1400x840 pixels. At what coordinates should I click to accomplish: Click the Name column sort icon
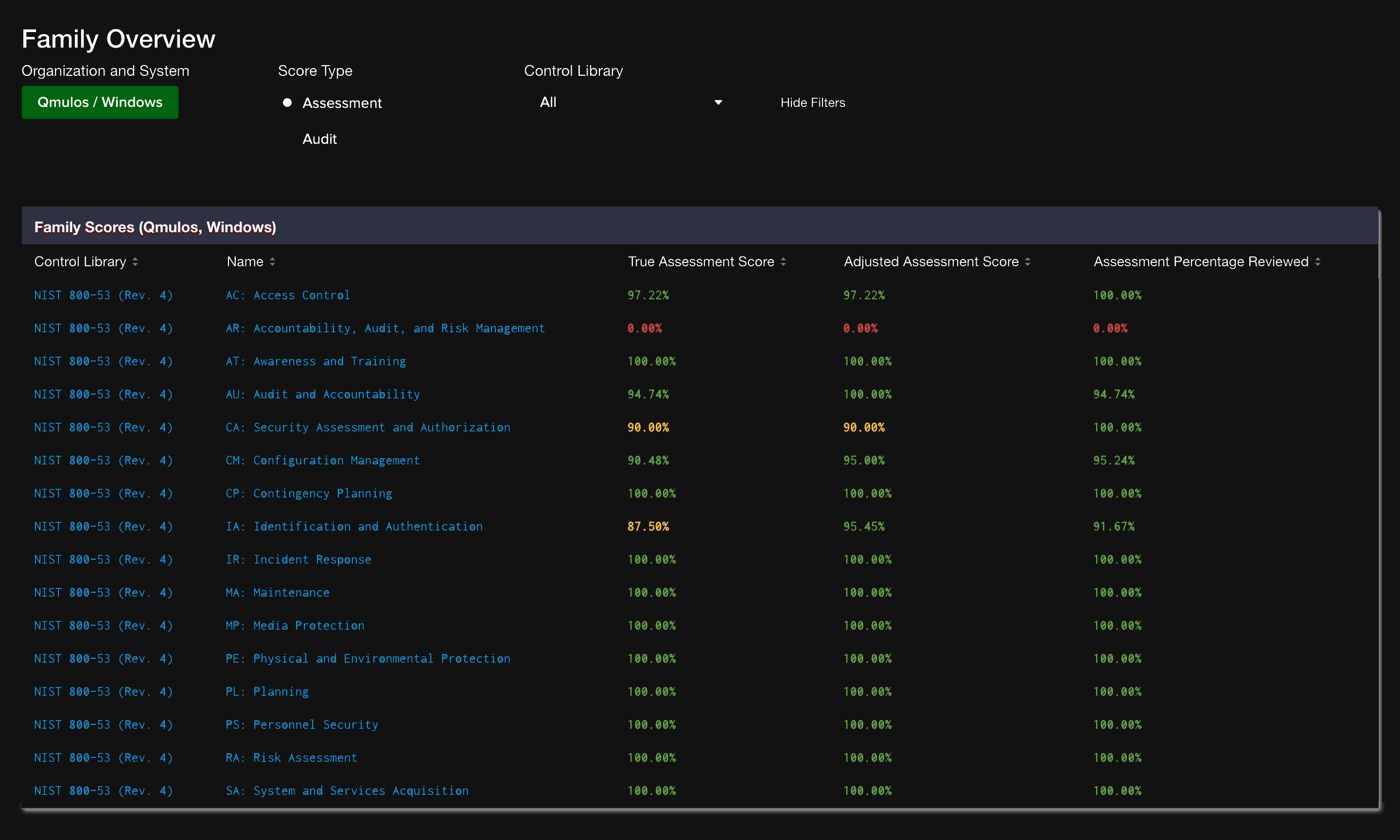coord(272,261)
